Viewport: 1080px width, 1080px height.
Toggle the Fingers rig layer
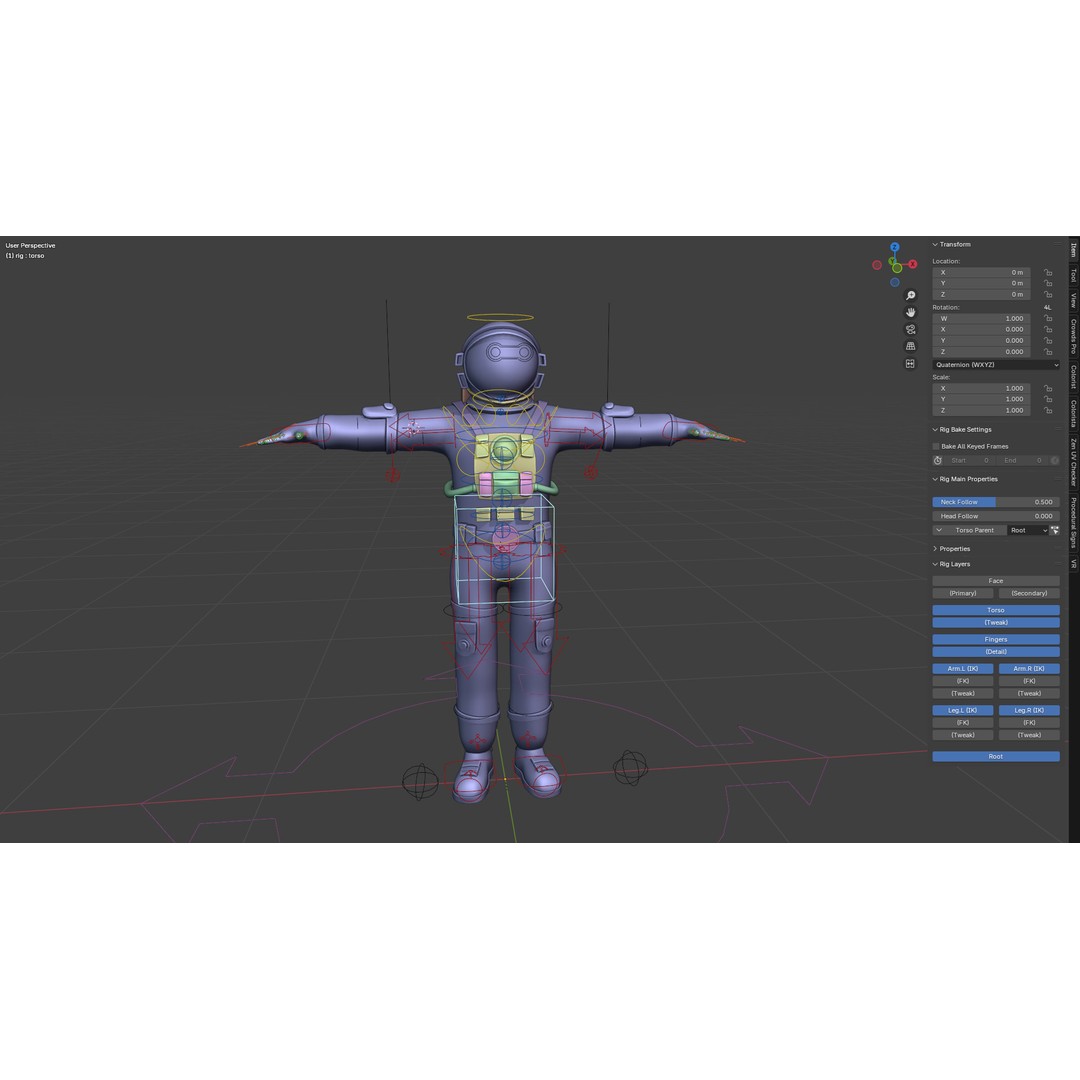(995, 638)
